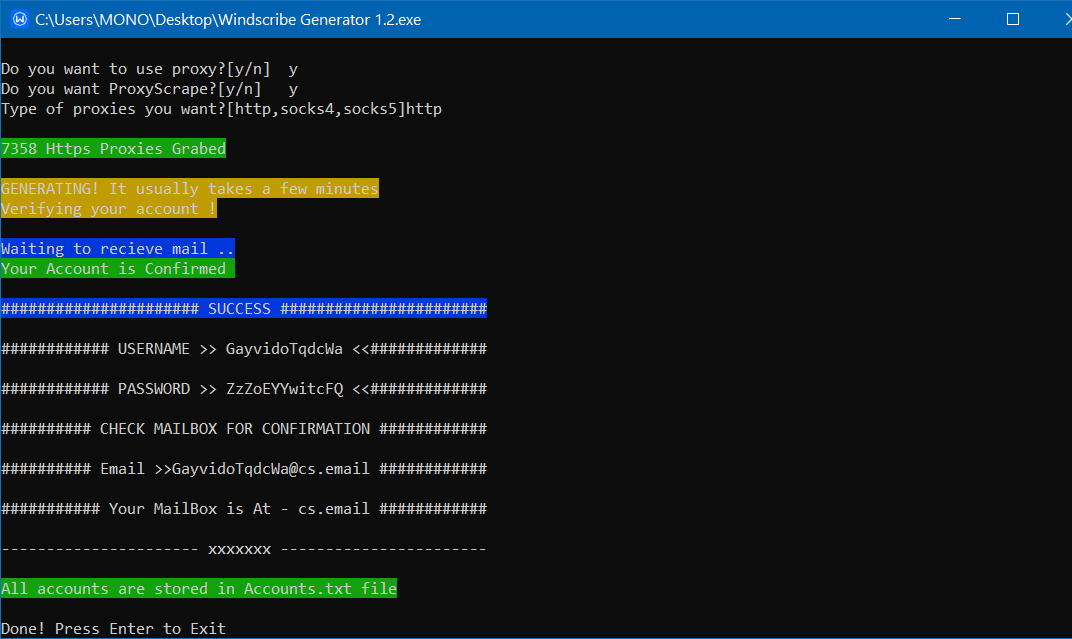Viewport: 1072px width, 639px height.
Task: Click the Windscribe Generator 1.2.exe window title
Action: click(x=228, y=19)
